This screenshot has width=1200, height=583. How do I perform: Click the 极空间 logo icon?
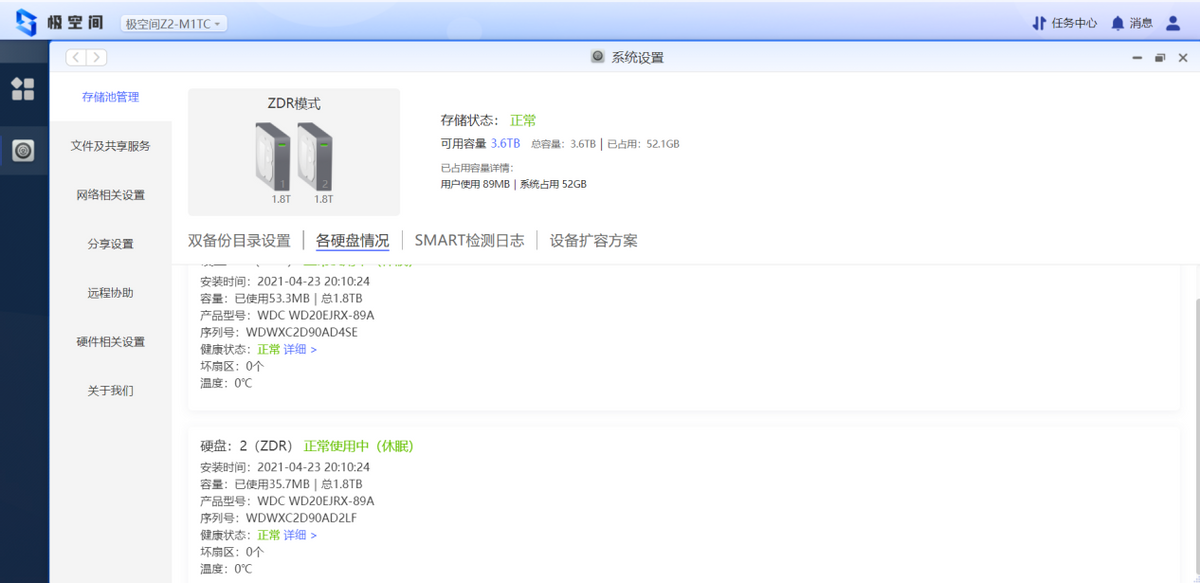pos(24,22)
